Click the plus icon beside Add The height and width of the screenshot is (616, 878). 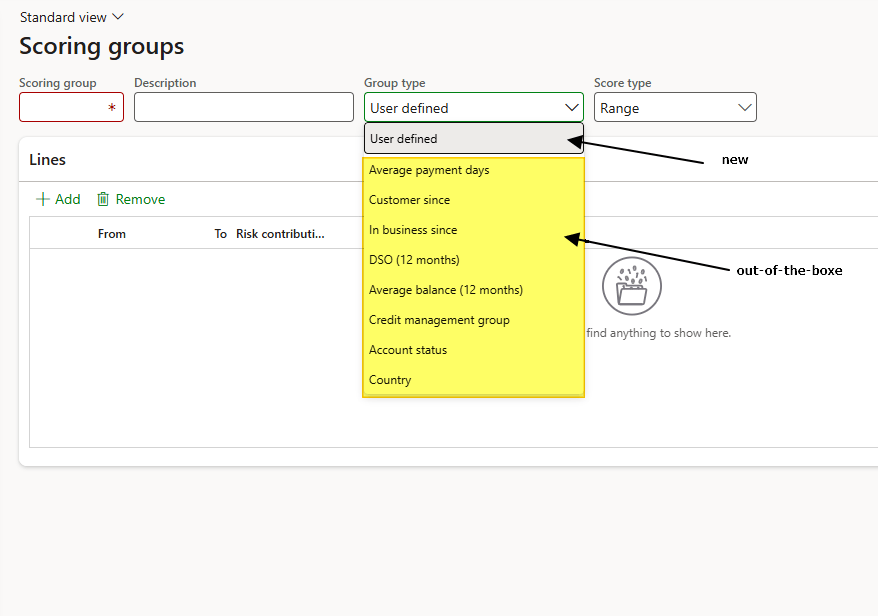click(42, 199)
